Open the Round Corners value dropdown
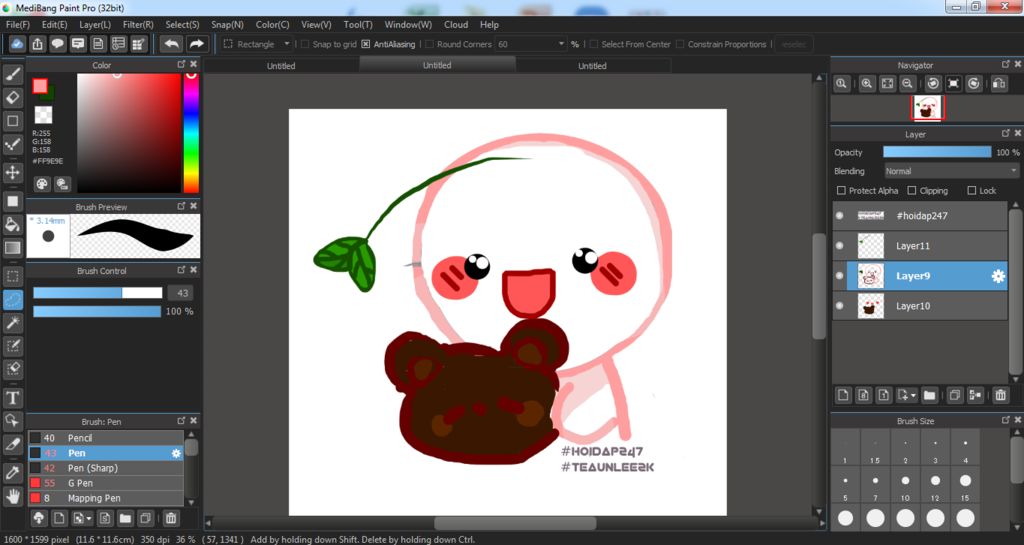The image size is (1024, 545). [559, 44]
